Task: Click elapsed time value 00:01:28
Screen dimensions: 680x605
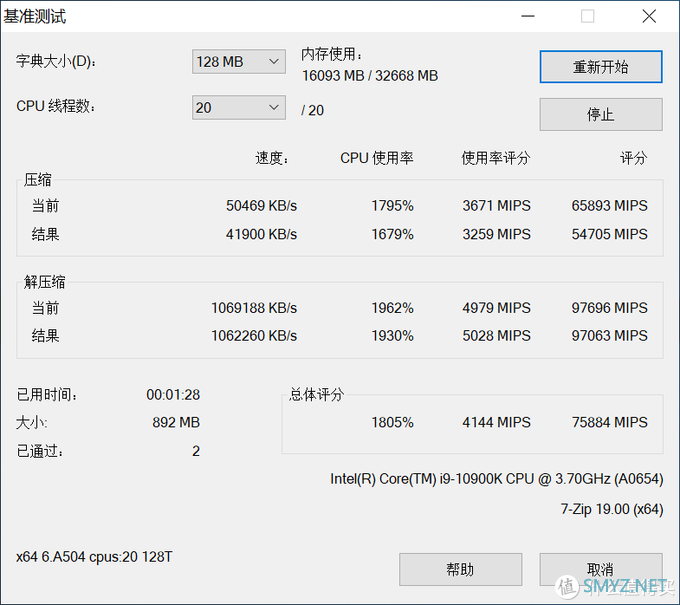Action: pyautogui.click(x=173, y=395)
